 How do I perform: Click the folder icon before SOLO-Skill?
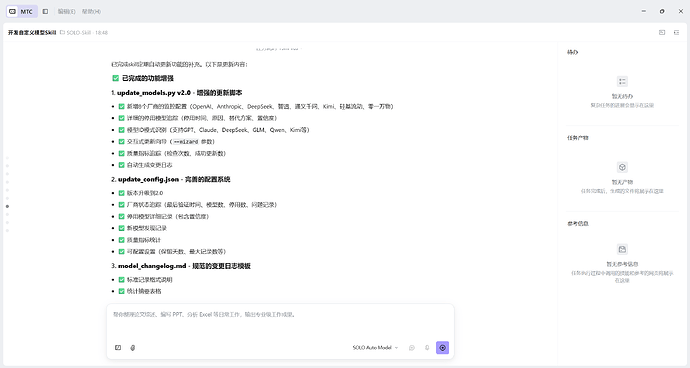pos(62,32)
